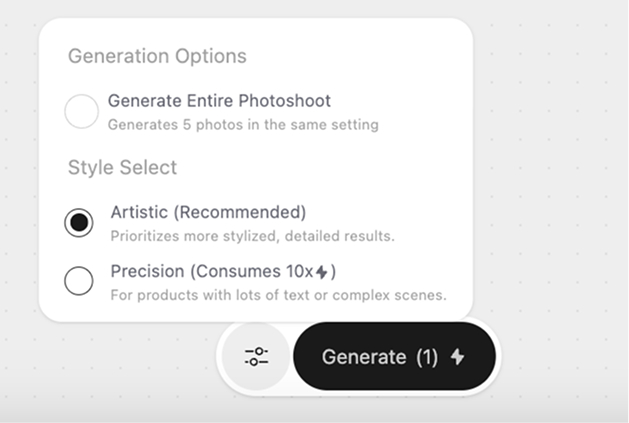Click 'Generates 5 photos in the same setting'
Screen dimensions: 629x423
[243, 125]
